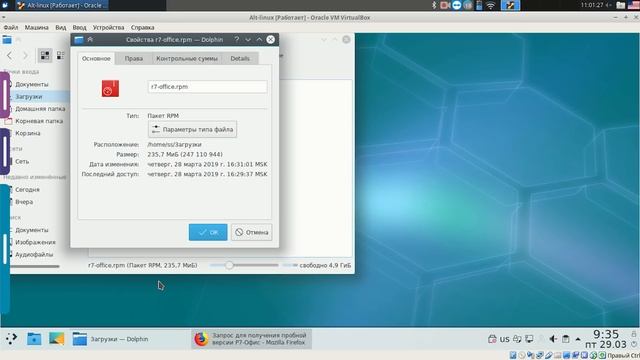Screen dimensions: 640x360
Task: Open Документы in Dolphin places
Action: coord(32,84)
